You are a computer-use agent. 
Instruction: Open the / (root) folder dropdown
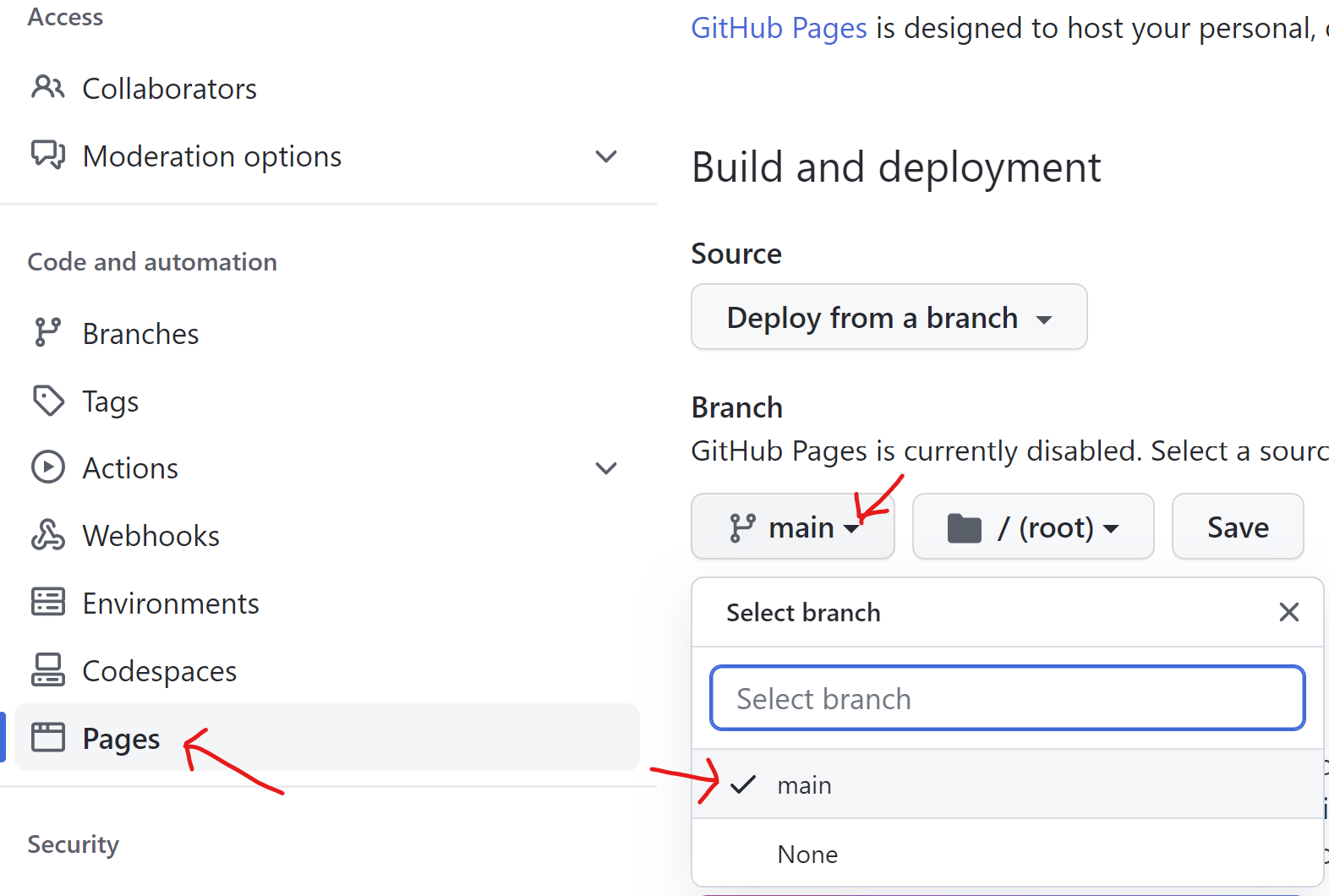point(1033,527)
